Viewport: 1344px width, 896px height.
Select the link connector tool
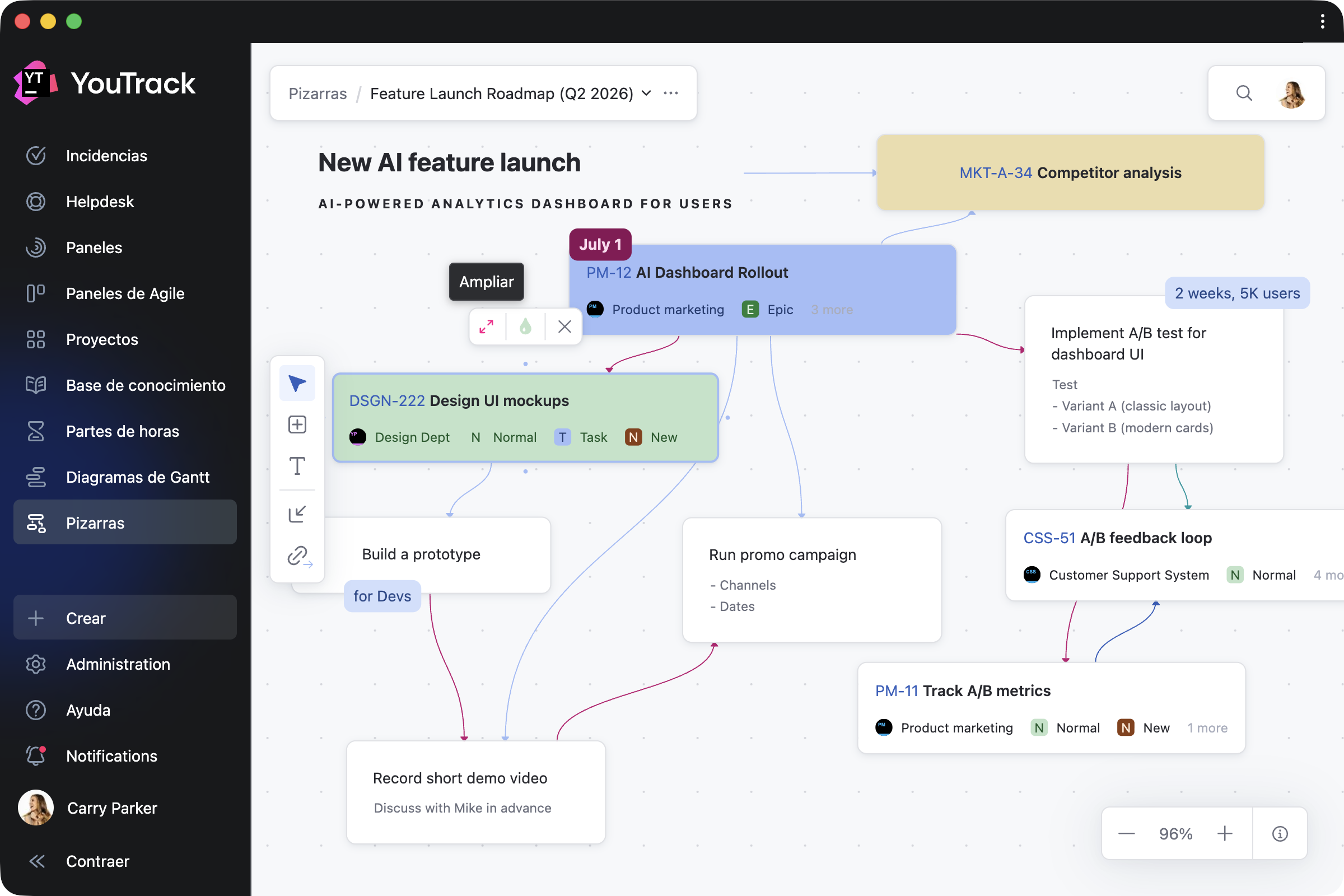point(298,556)
